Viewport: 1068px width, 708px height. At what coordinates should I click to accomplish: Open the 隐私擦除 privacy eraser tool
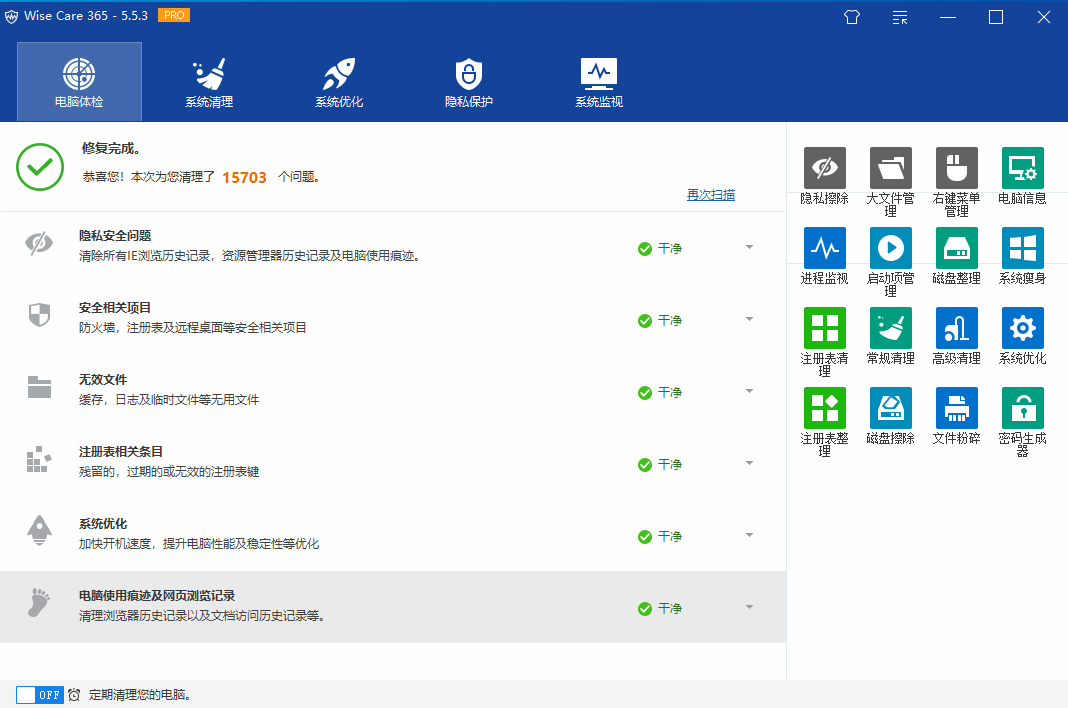pyautogui.click(x=824, y=168)
